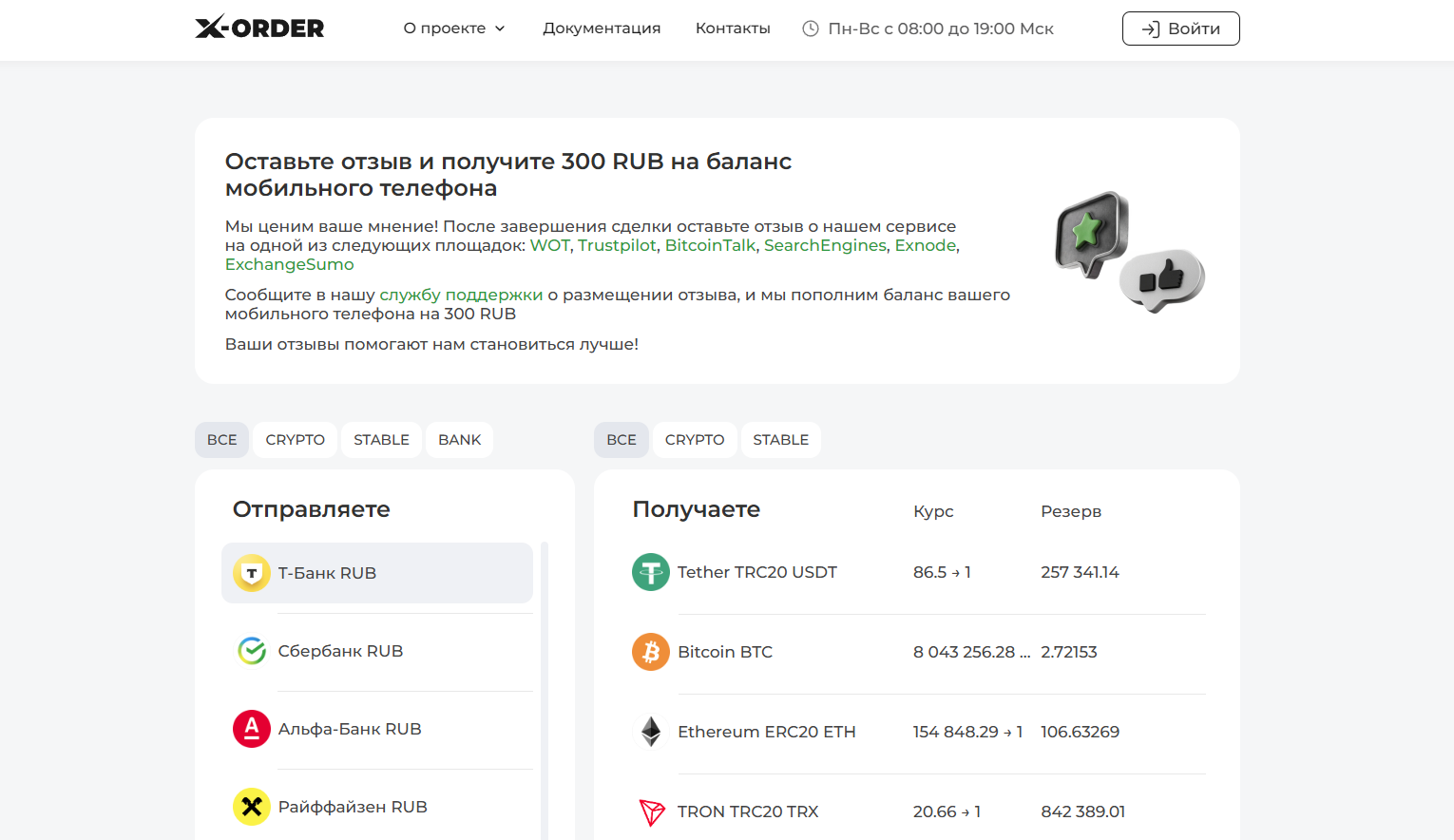This screenshot has width=1454, height=840.
Task: Select the ВСЕ filter above Получаете
Action: click(x=622, y=440)
